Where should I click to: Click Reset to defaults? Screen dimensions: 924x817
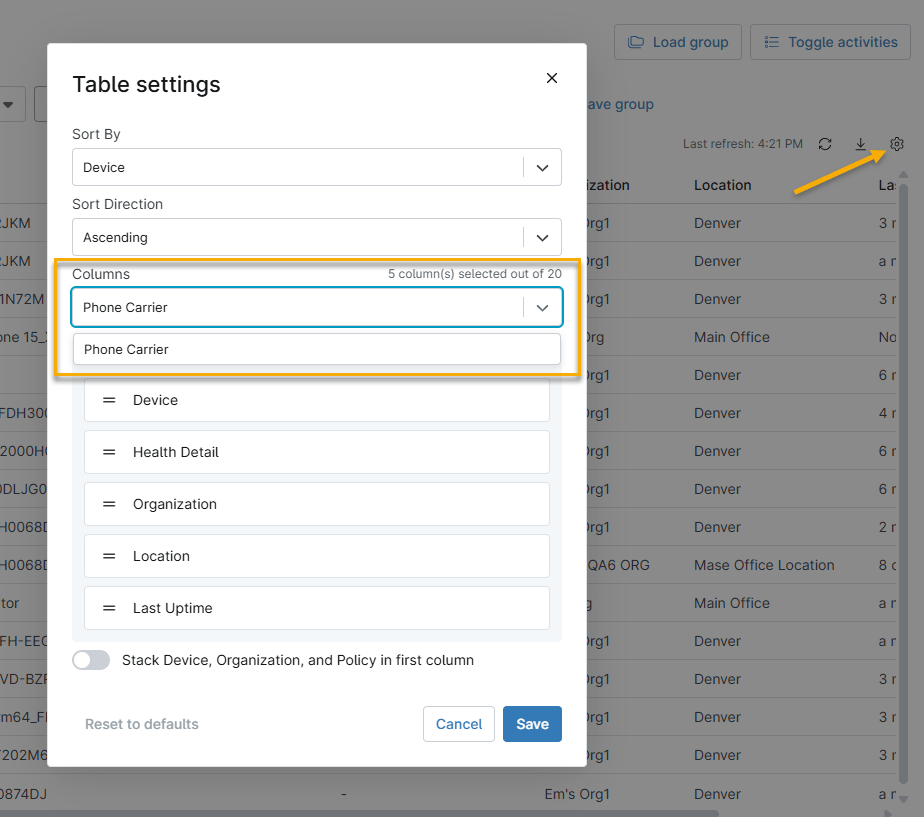142,724
